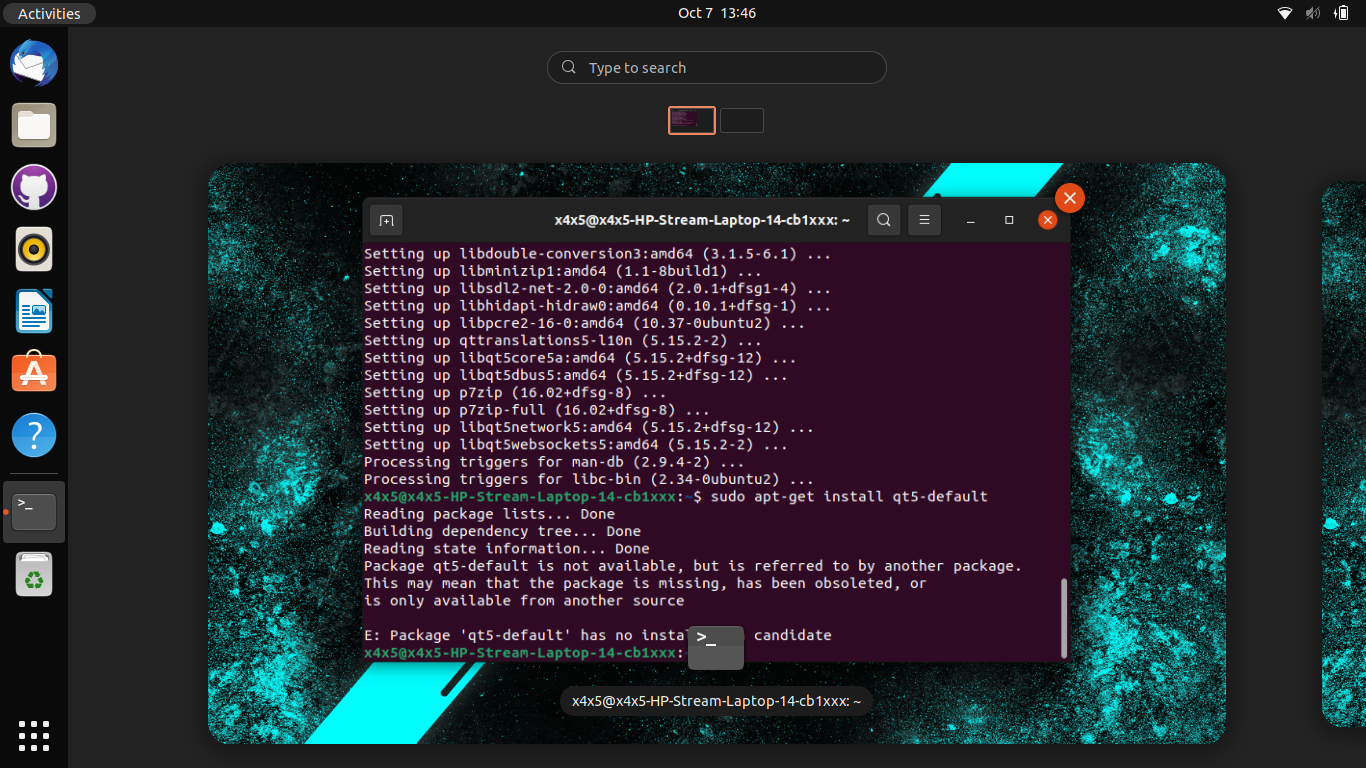This screenshot has width=1366, height=768.
Task: Open the Files application from the dock
Action: [33, 125]
